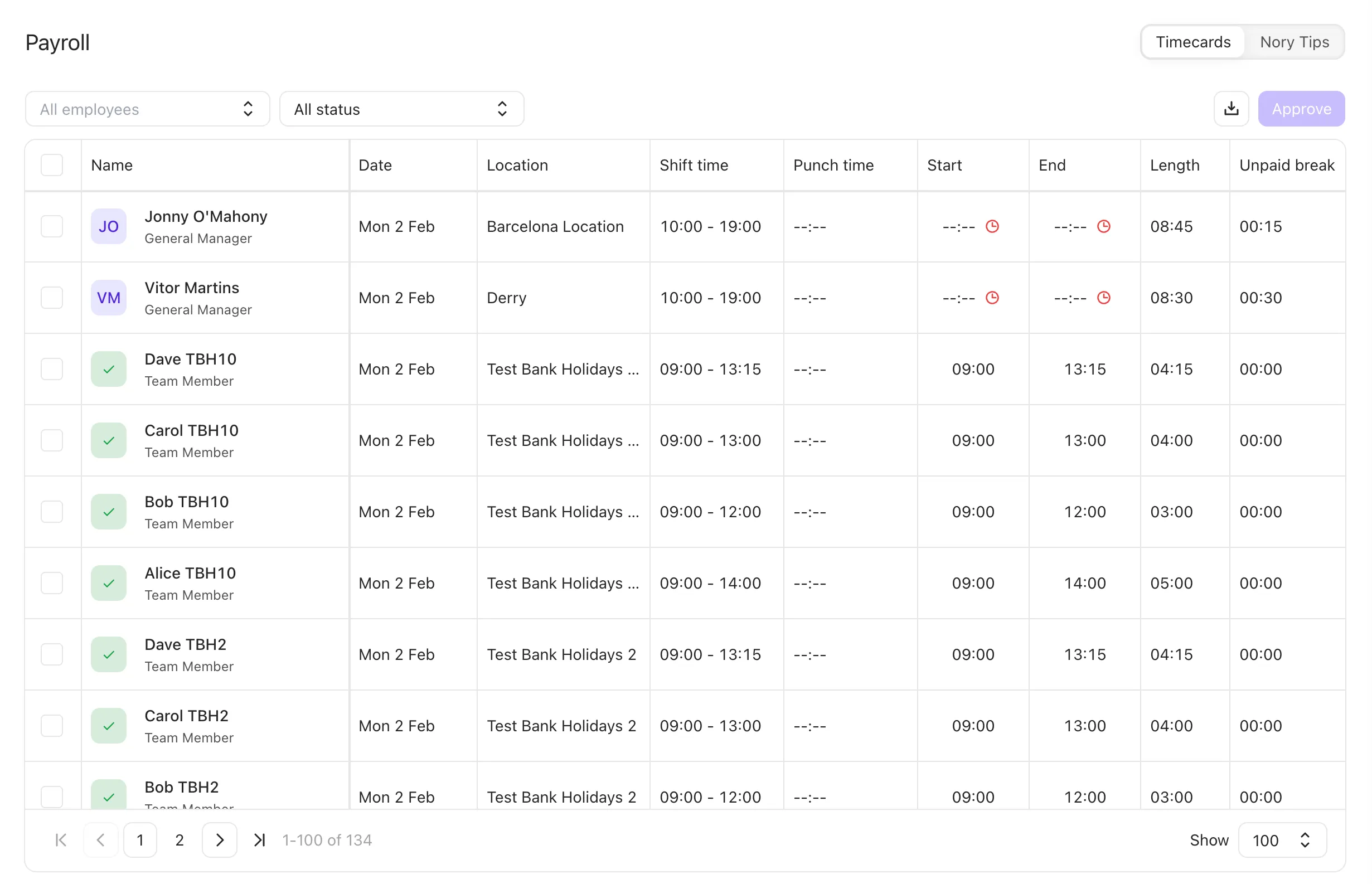
Task: Click the red clock icon beside Jonny's Start time
Action: 993,226
